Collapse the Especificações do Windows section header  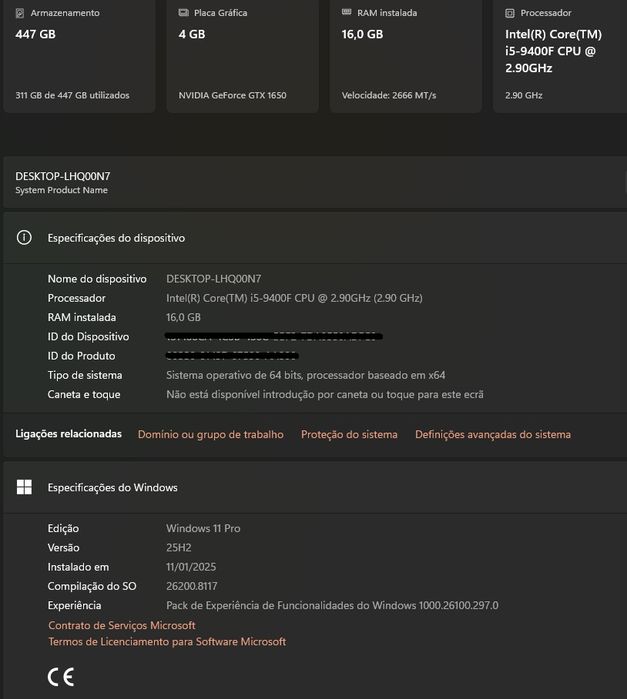[315, 487]
